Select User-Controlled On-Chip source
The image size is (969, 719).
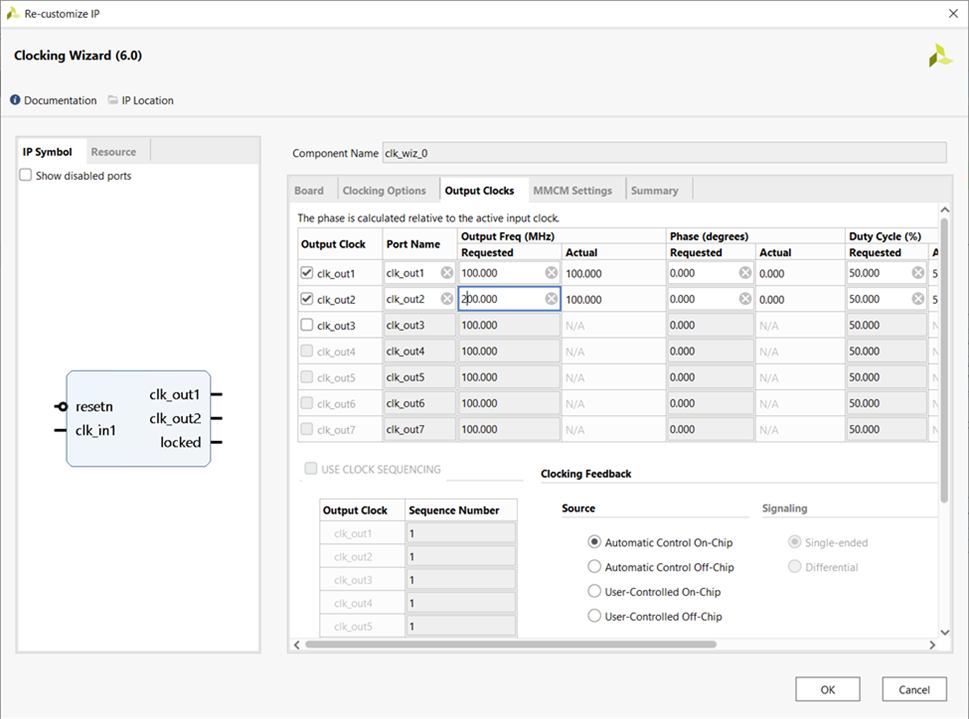(595, 592)
